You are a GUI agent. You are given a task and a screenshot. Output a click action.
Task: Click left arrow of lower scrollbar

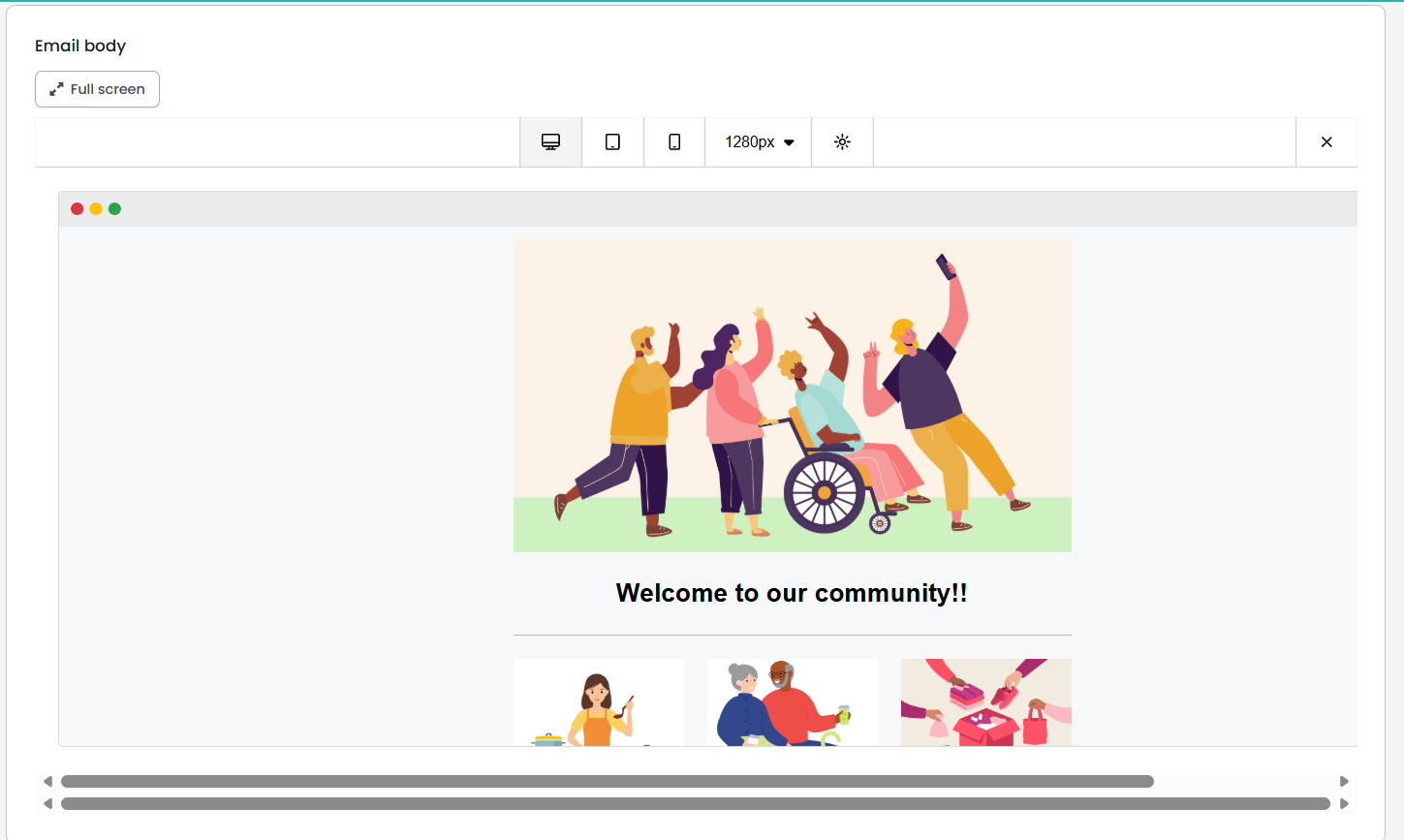click(47, 803)
